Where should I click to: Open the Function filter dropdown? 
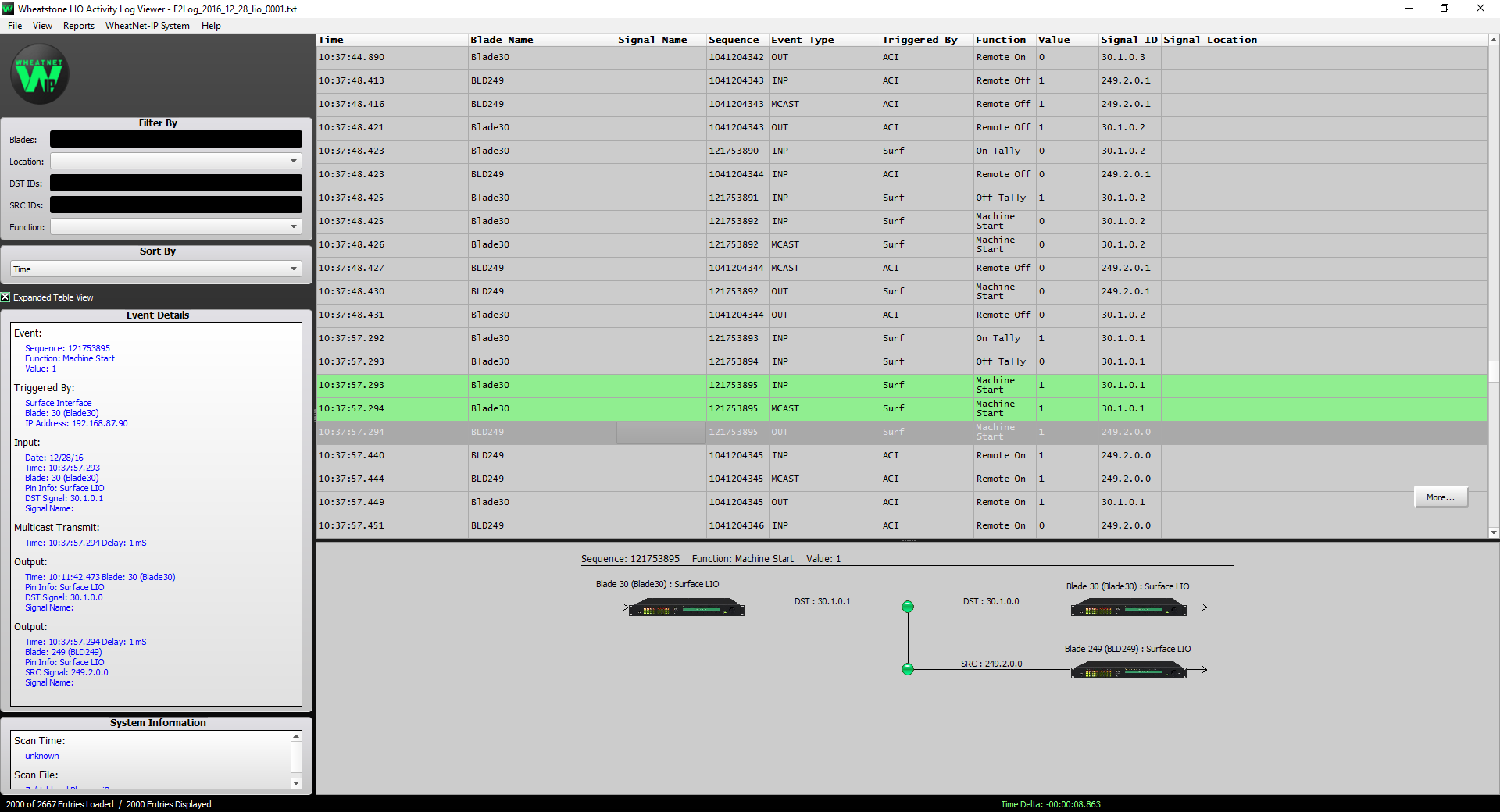click(x=176, y=226)
